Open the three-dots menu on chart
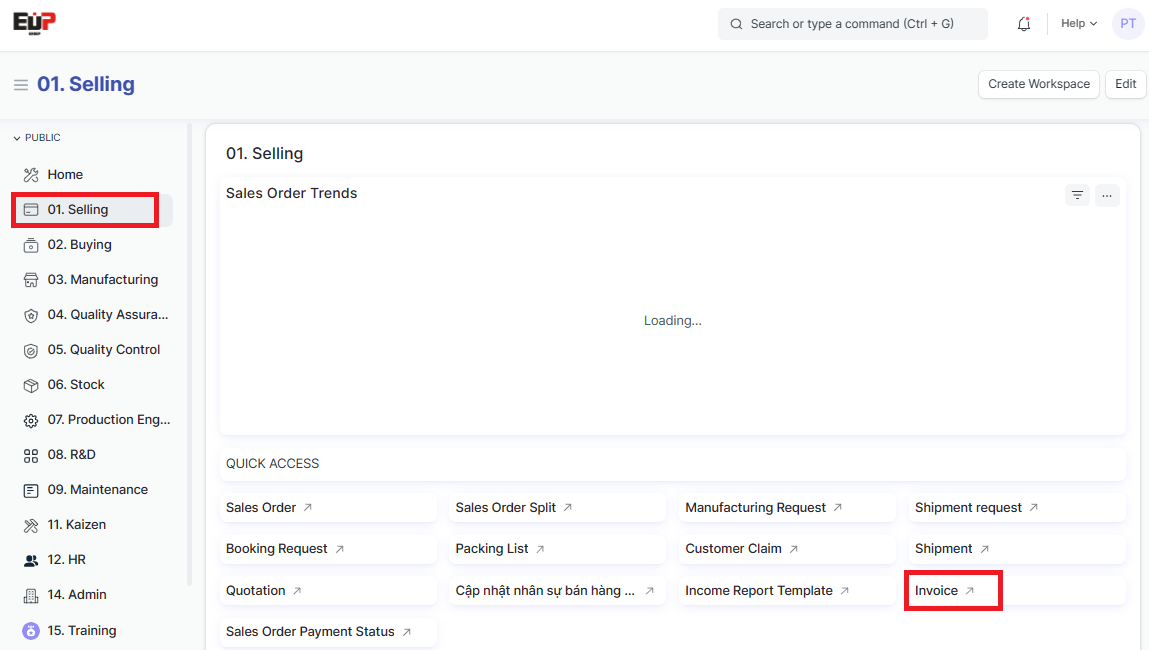Viewport: 1149px width, 650px height. pos(1107,195)
